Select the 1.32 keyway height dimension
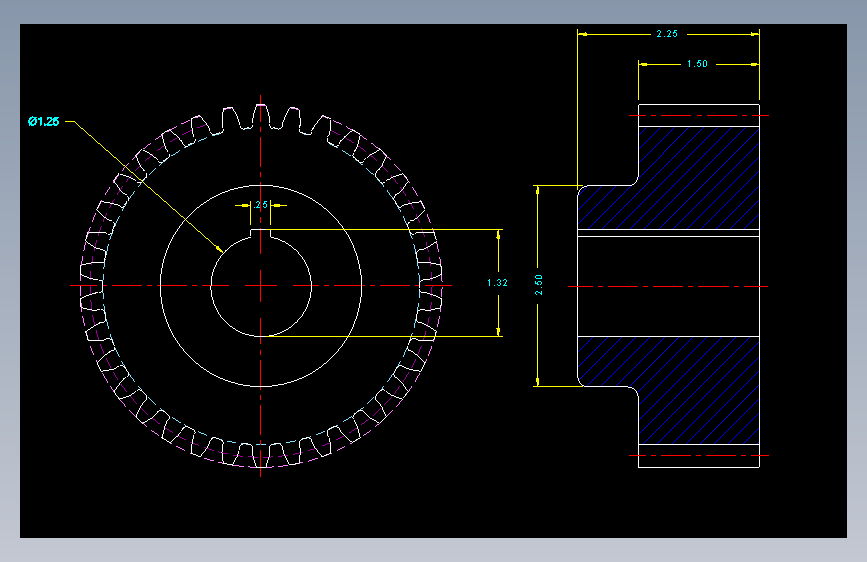 497,283
